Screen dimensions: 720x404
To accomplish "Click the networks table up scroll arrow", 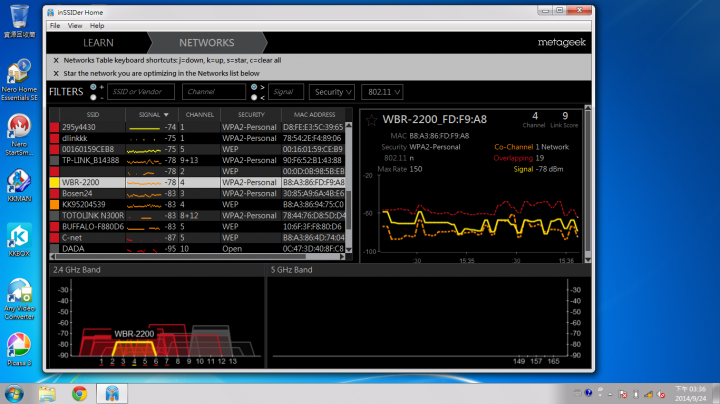I will (x=349, y=125).
